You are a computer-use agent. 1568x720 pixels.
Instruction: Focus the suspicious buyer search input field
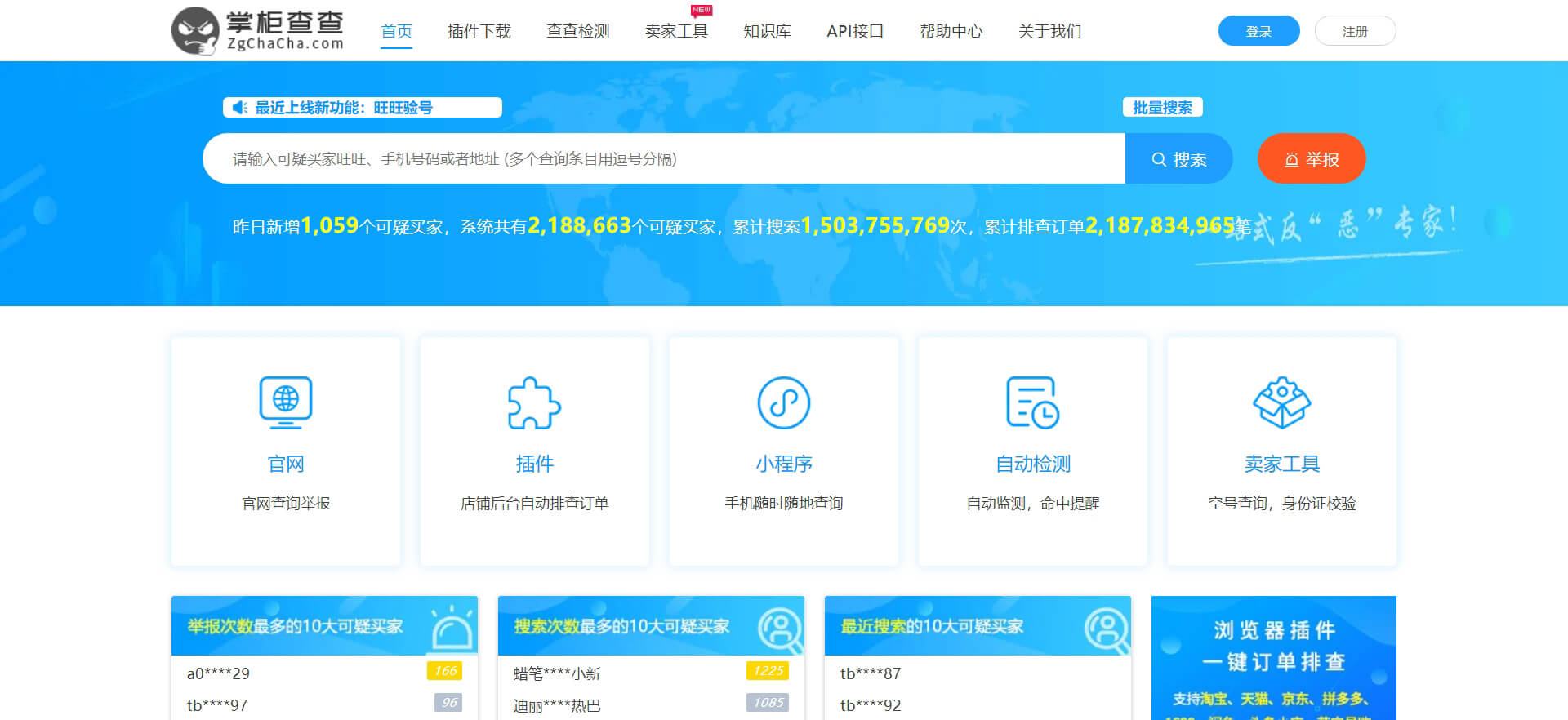663,159
